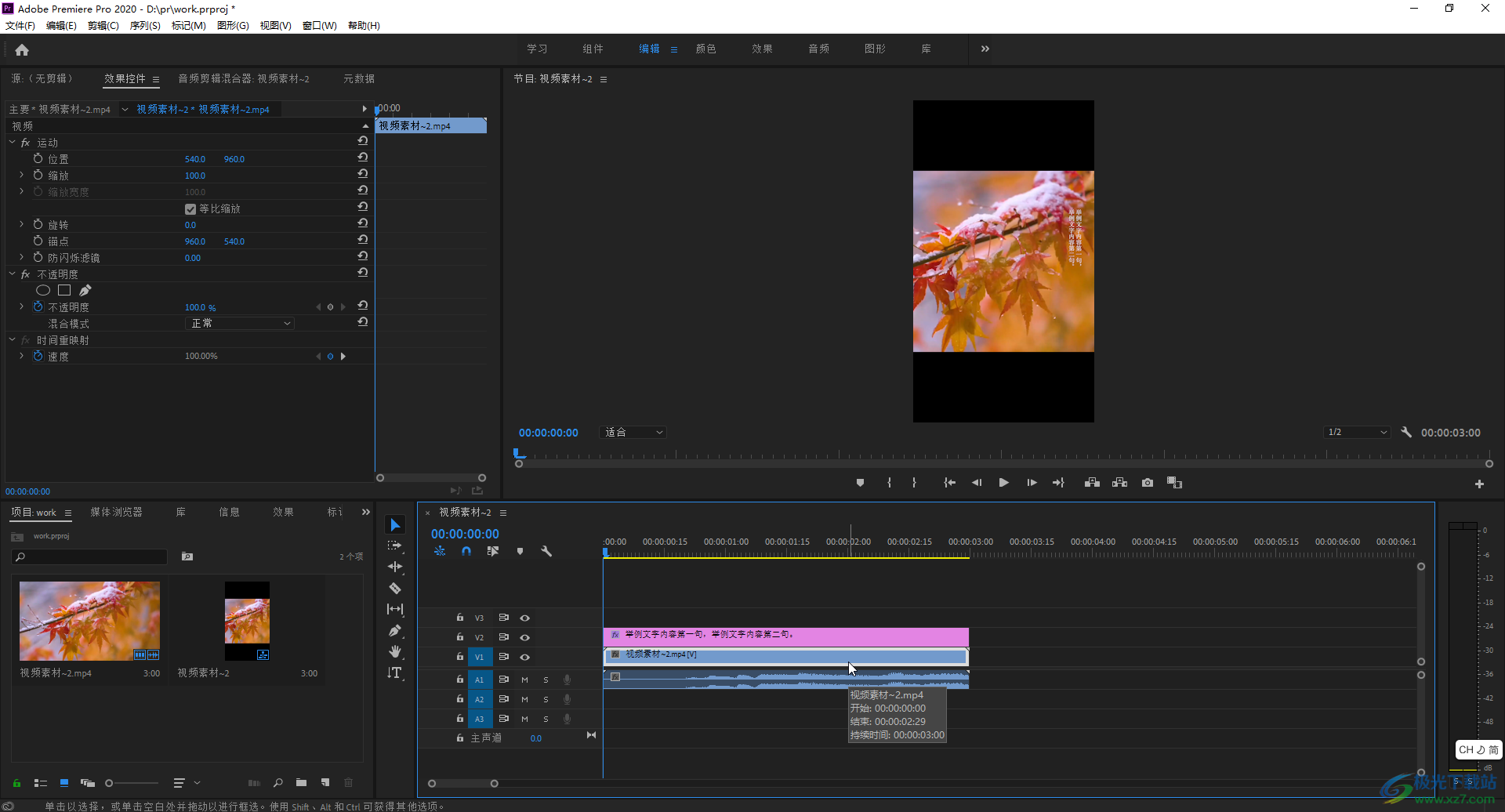The width and height of the screenshot is (1505, 812).
Task: Select the Selection tool arrow
Action: 395,525
